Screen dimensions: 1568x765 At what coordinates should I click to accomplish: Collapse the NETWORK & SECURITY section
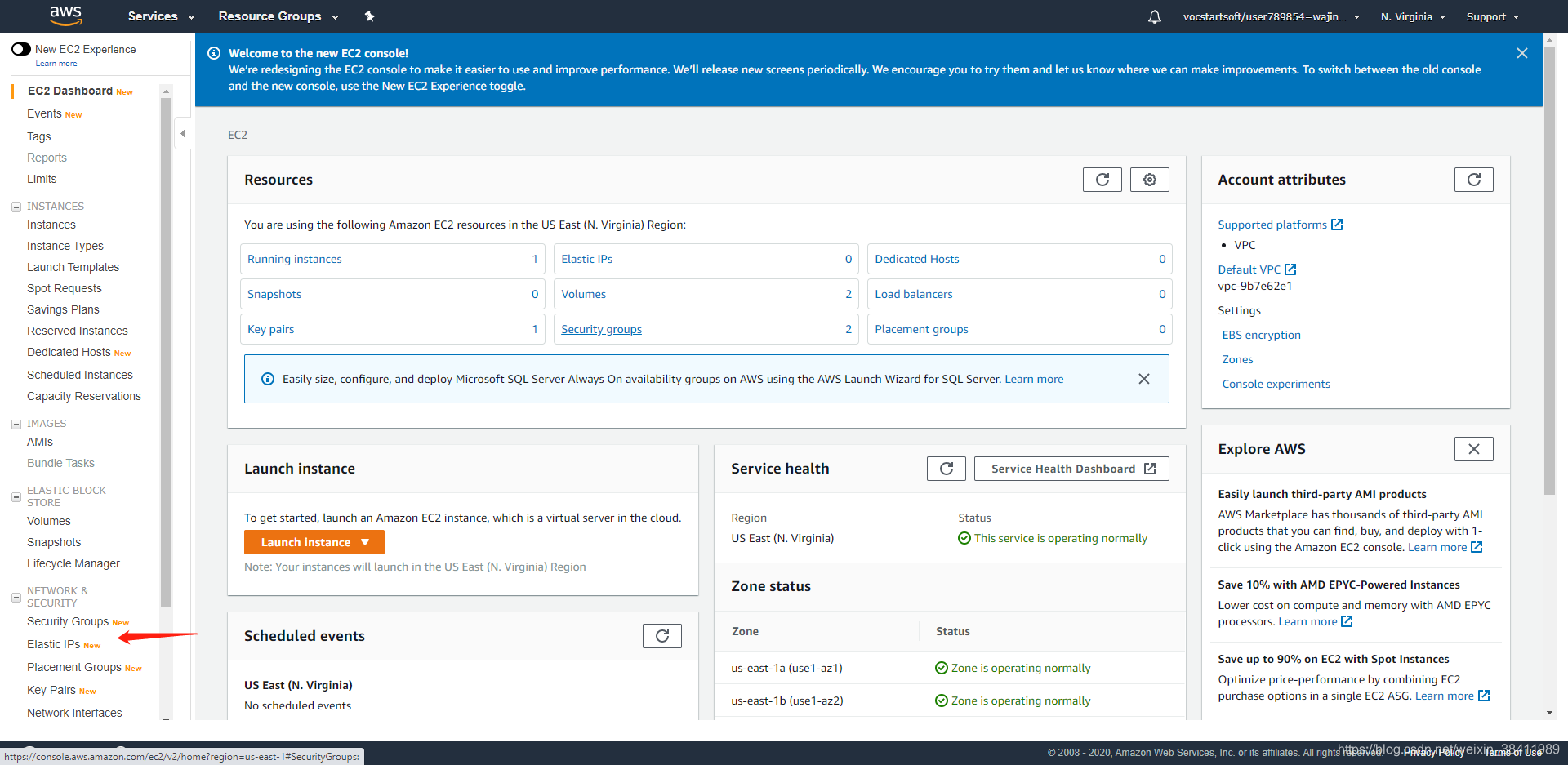[x=16, y=598]
